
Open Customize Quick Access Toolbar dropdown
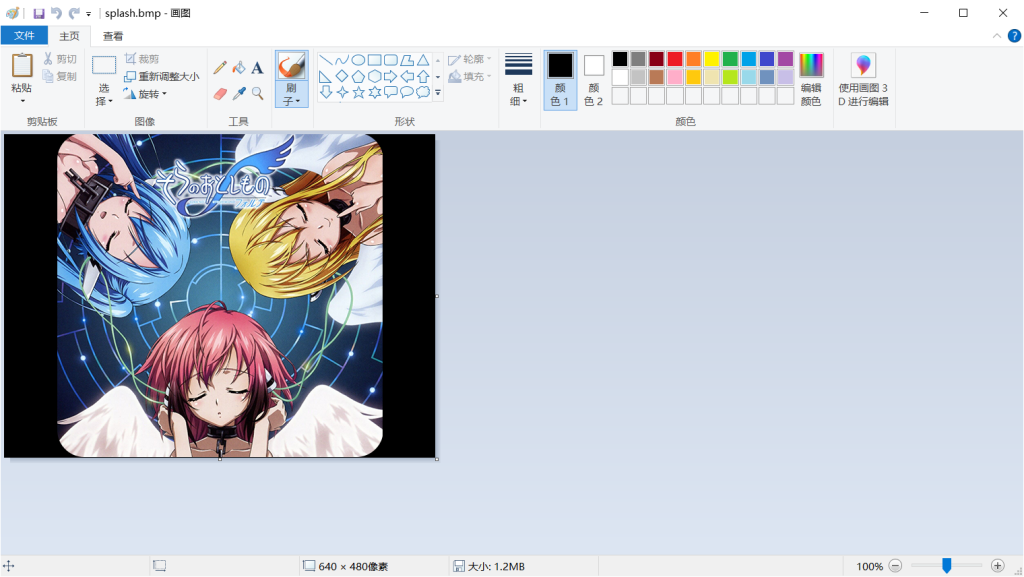(x=89, y=13)
